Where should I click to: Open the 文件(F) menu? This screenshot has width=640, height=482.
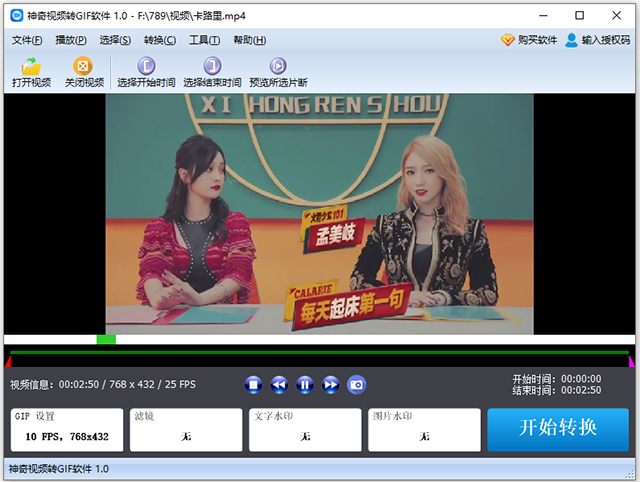tap(27, 40)
